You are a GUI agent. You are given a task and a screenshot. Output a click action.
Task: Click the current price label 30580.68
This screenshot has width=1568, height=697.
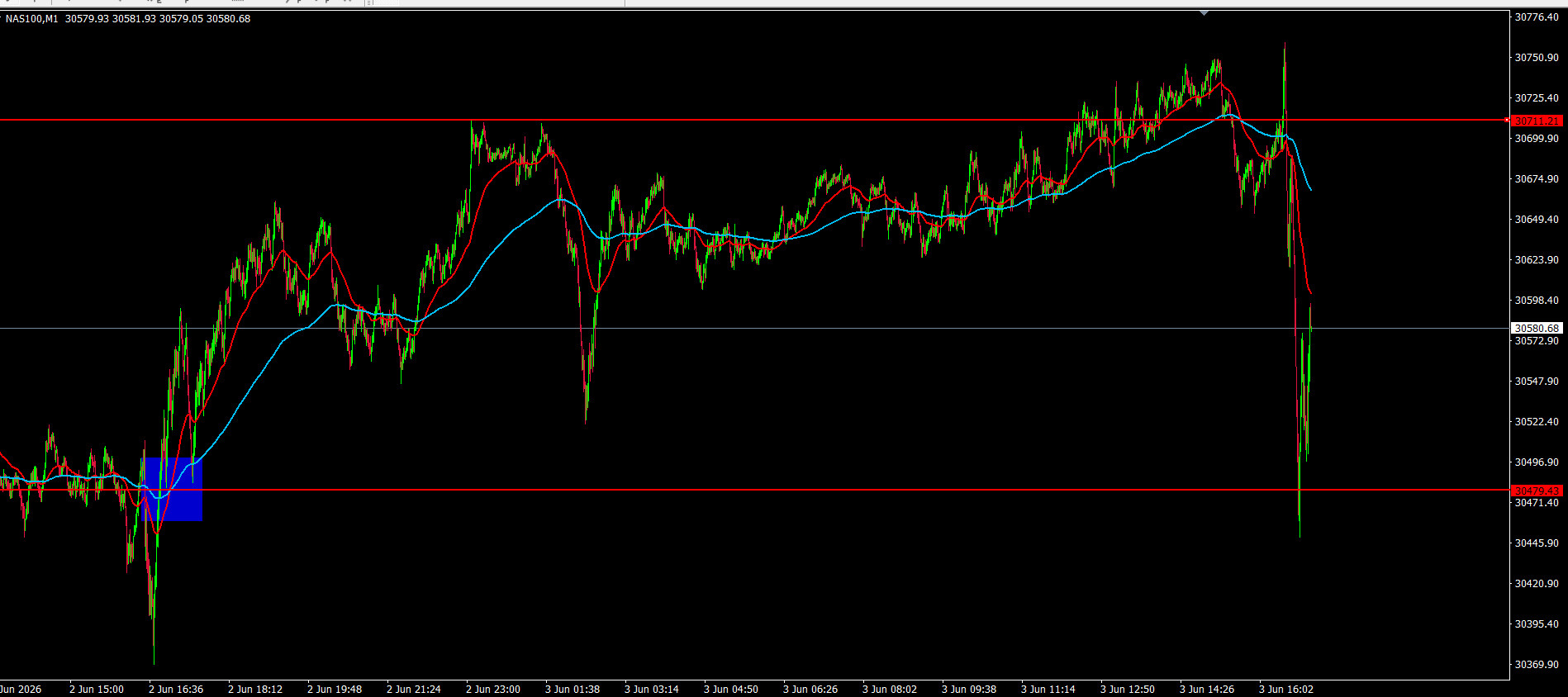(x=1537, y=328)
